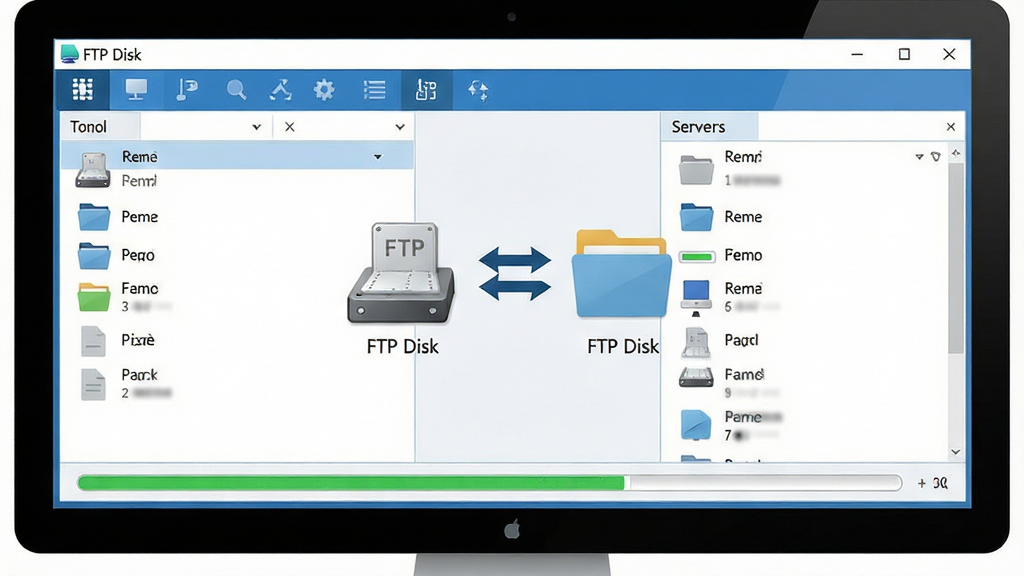Open search with magnifier toolbar icon
This screenshot has height=576, width=1024.
(236, 90)
